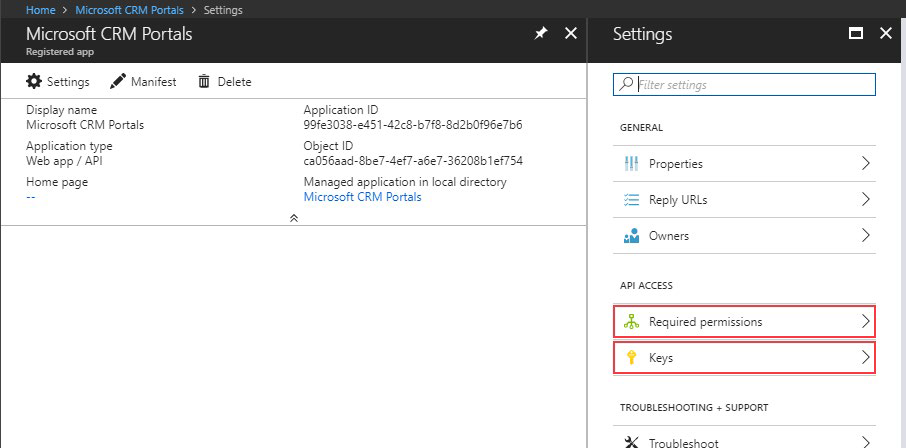Click the Settings gear icon
This screenshot has width=906, height=448.
pyautogui.click(x=34, y=82)
